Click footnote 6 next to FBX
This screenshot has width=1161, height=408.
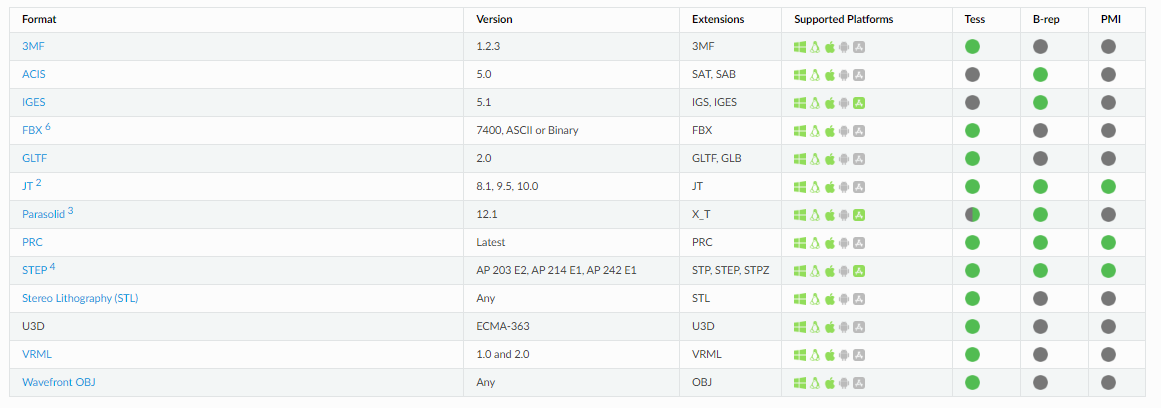click(48, 127)
